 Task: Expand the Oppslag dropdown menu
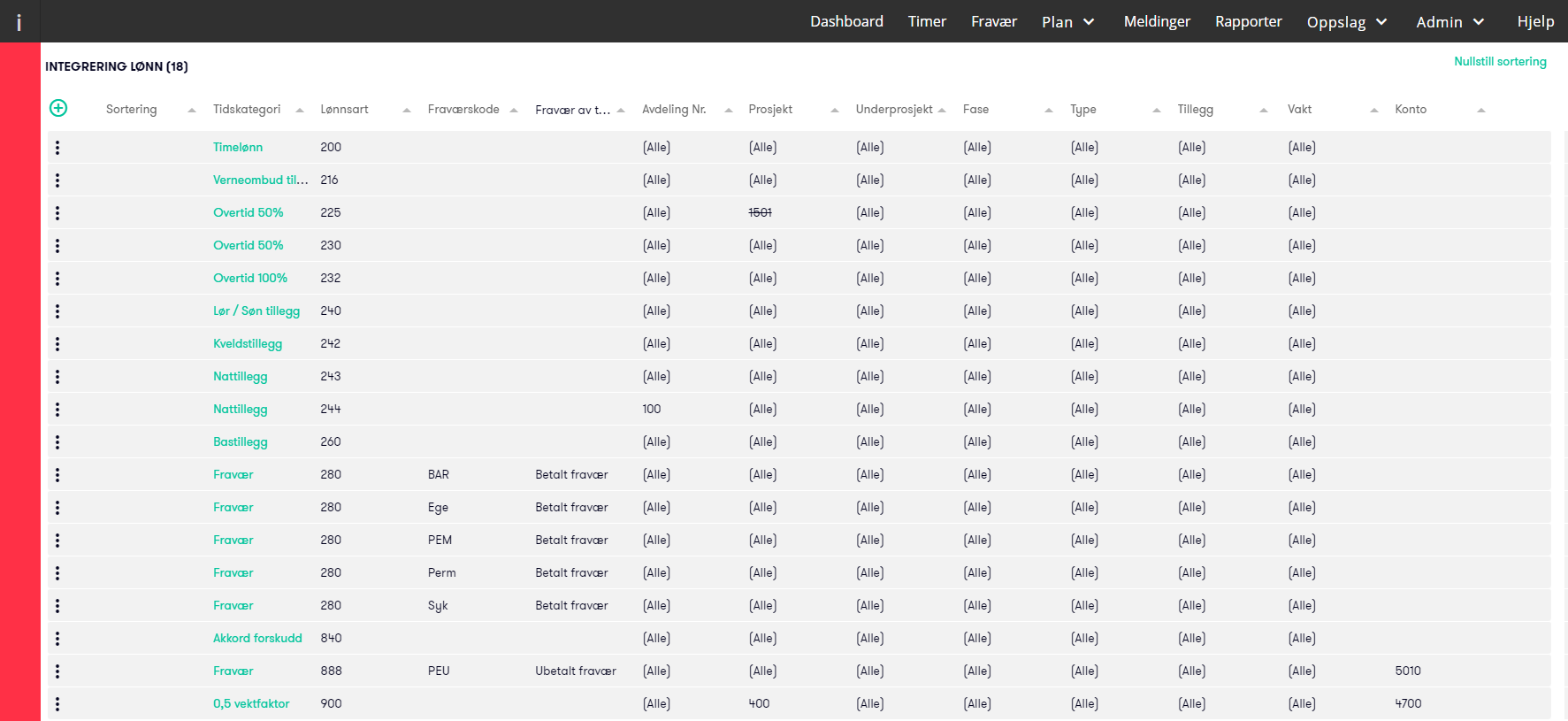[x=1347, y=22]
